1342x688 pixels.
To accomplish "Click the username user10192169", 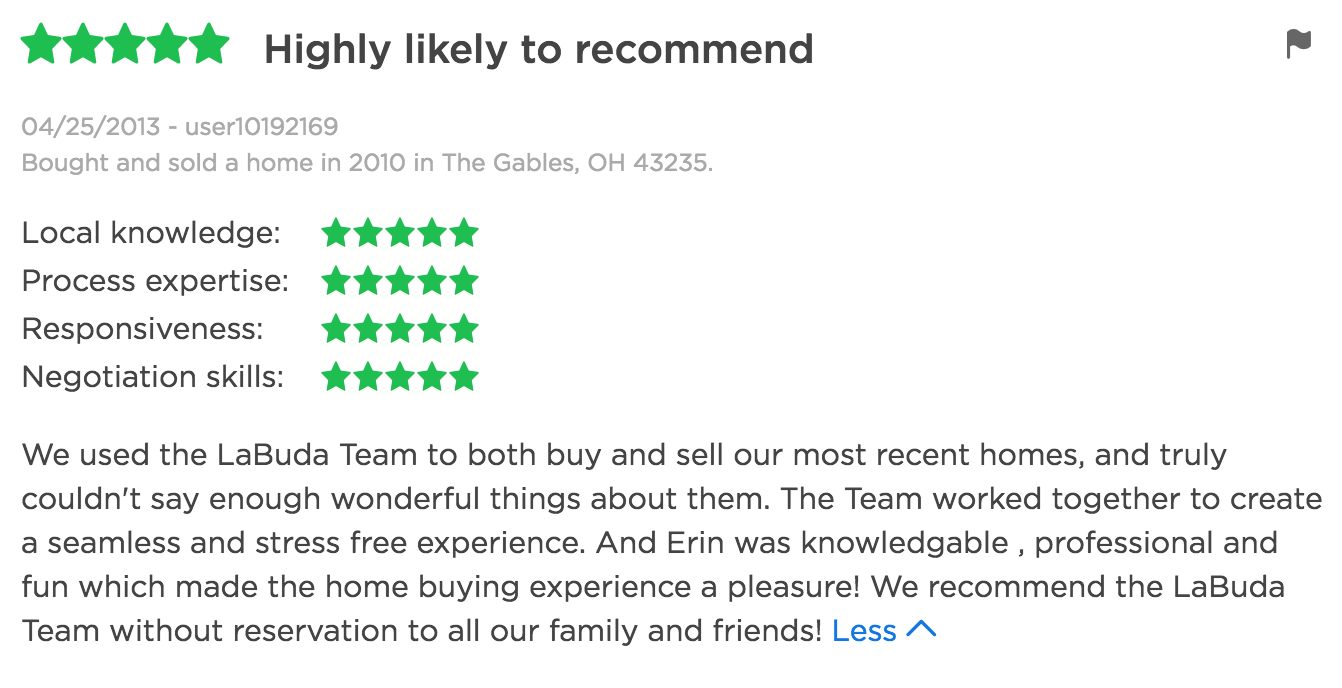I will (x=261, y=127).
